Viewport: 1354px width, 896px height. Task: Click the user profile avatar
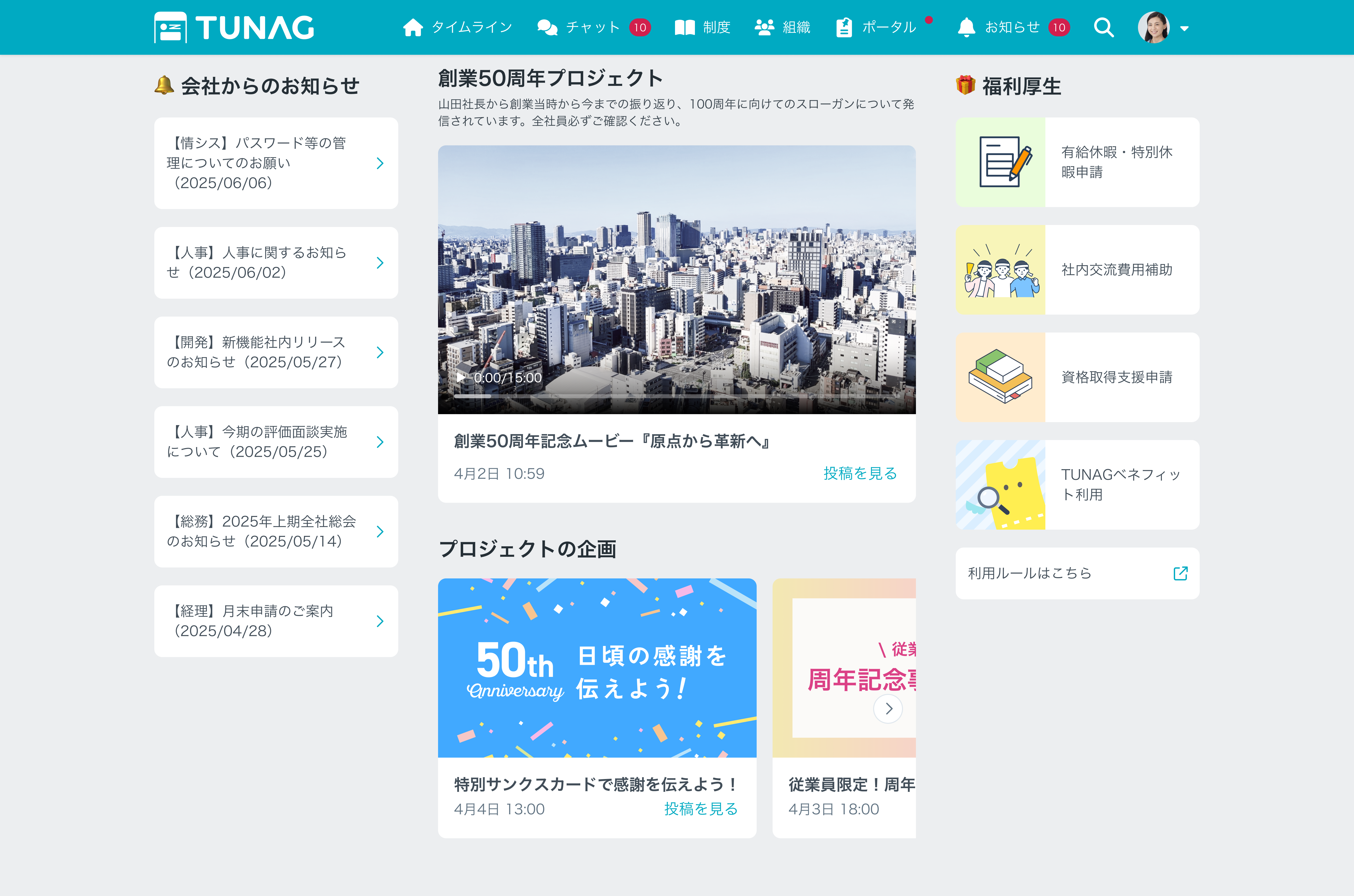[x=1153, y=27]
